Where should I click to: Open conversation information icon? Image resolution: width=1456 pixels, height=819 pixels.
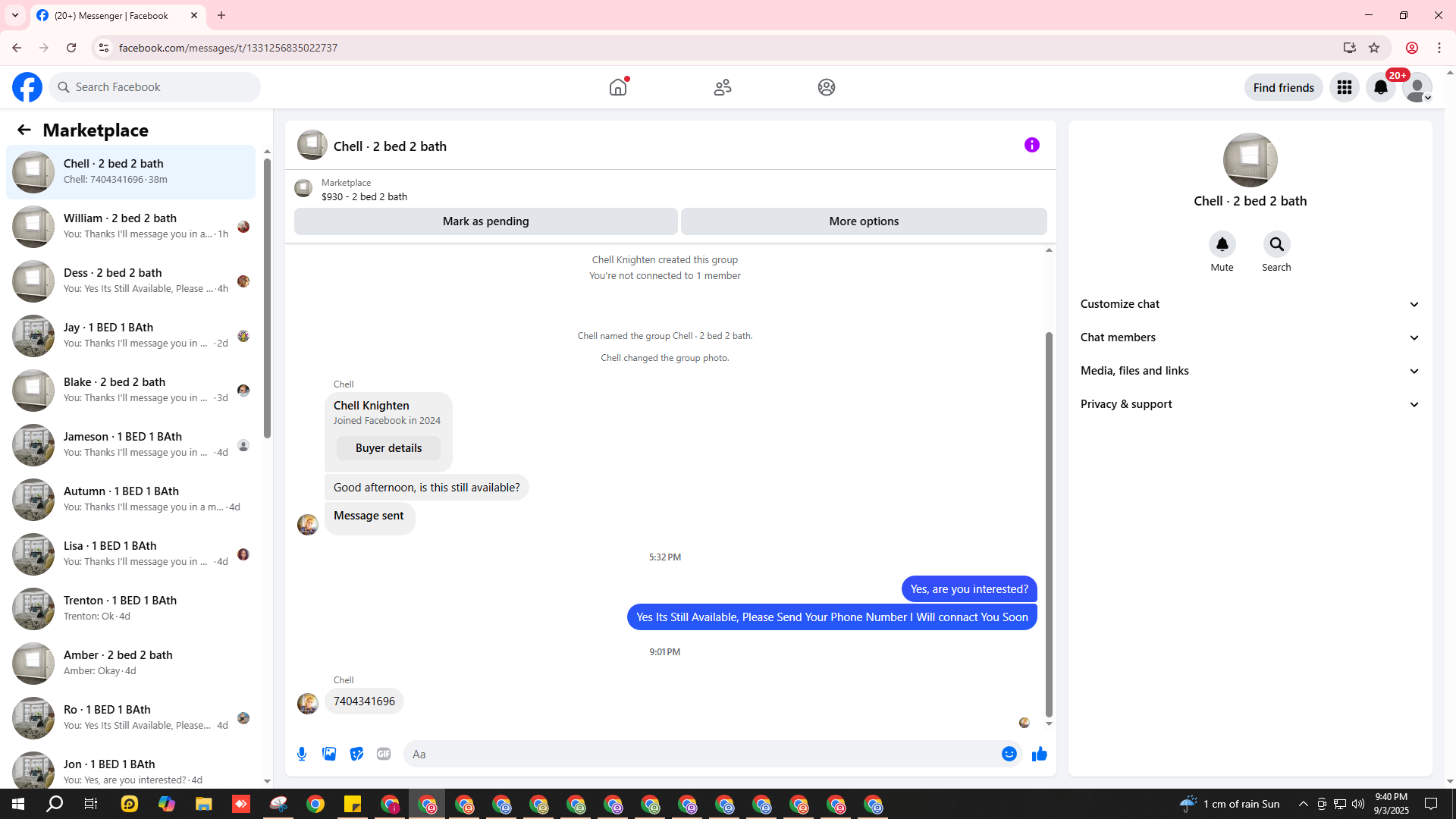coord(1032,145)
